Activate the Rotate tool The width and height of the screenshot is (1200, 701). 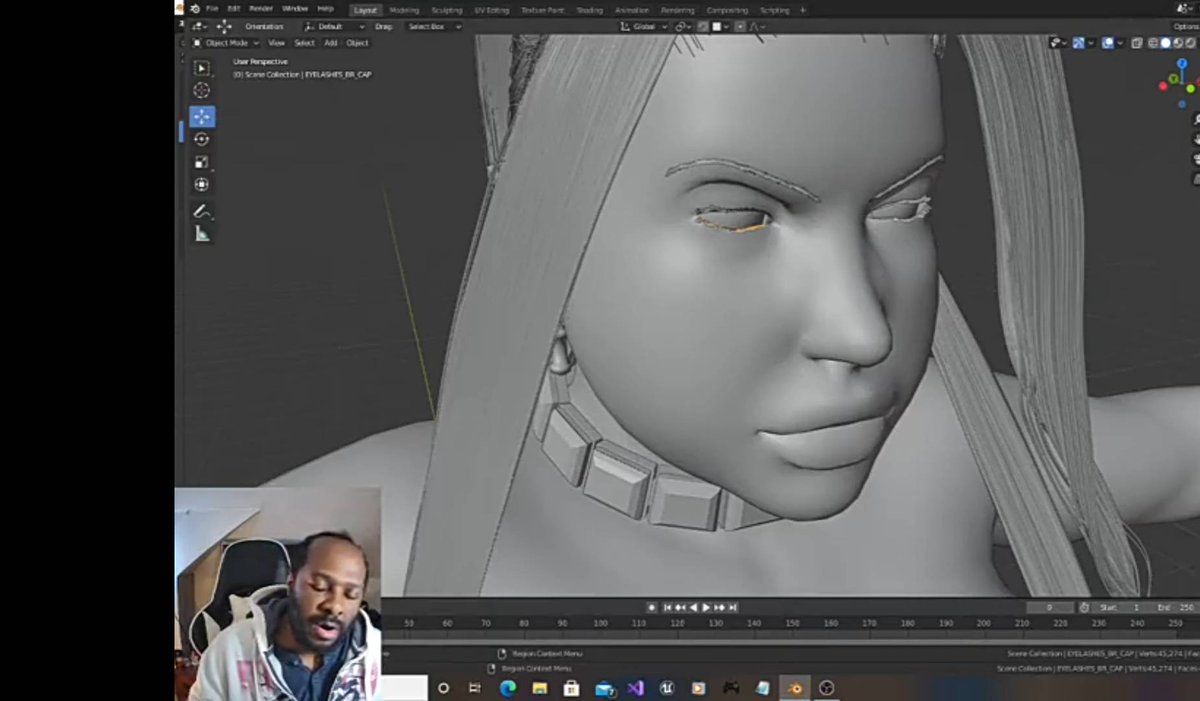pyautogui.click(x=202, y=139)
